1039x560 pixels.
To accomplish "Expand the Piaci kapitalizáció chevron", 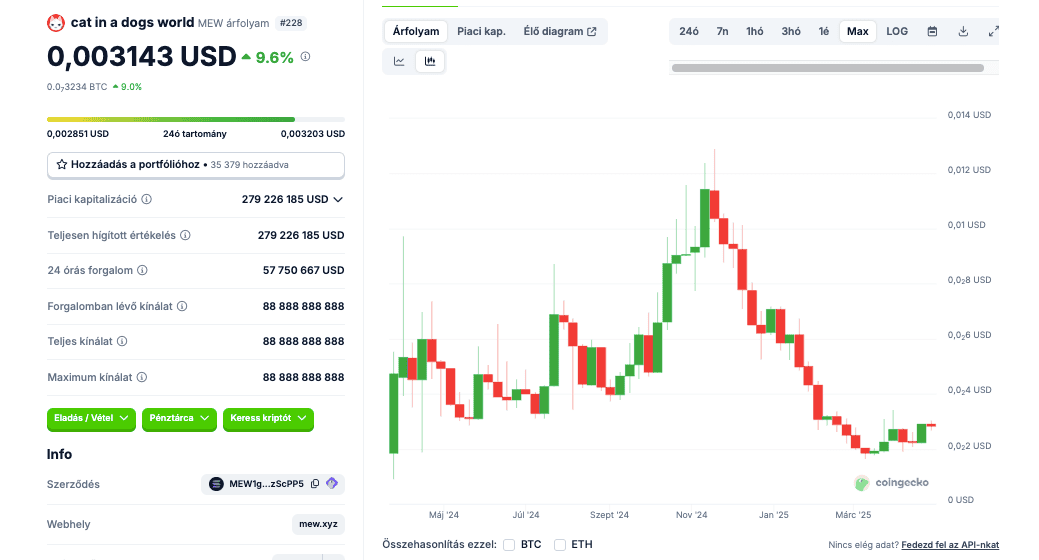I will tap(338, 199).
